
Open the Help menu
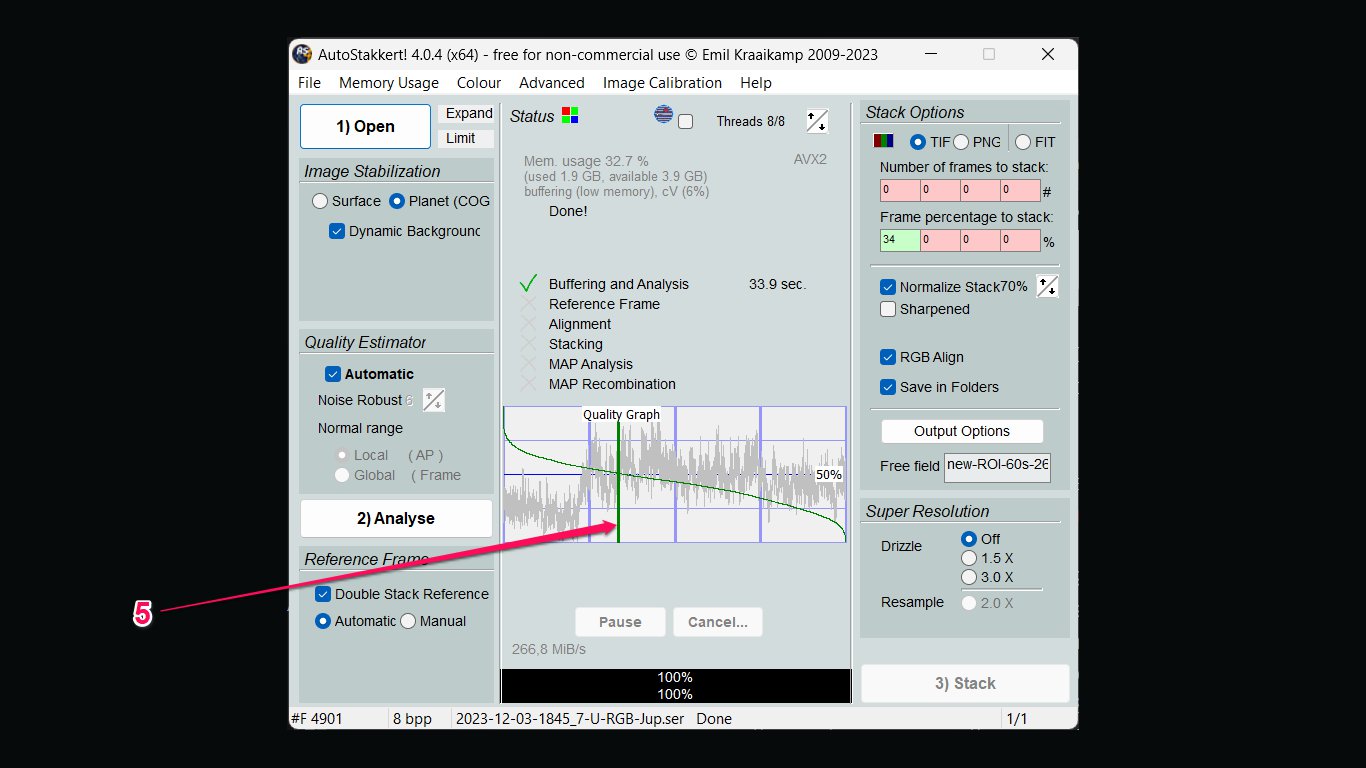pos(756,83)
